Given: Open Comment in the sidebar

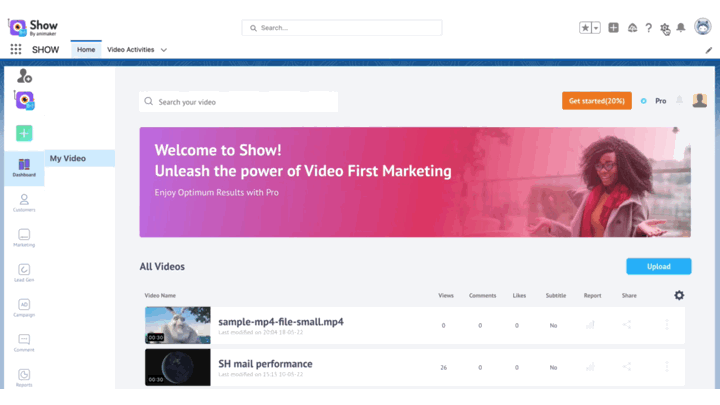Looking at the screenshot, I should (x=24, y=343).
